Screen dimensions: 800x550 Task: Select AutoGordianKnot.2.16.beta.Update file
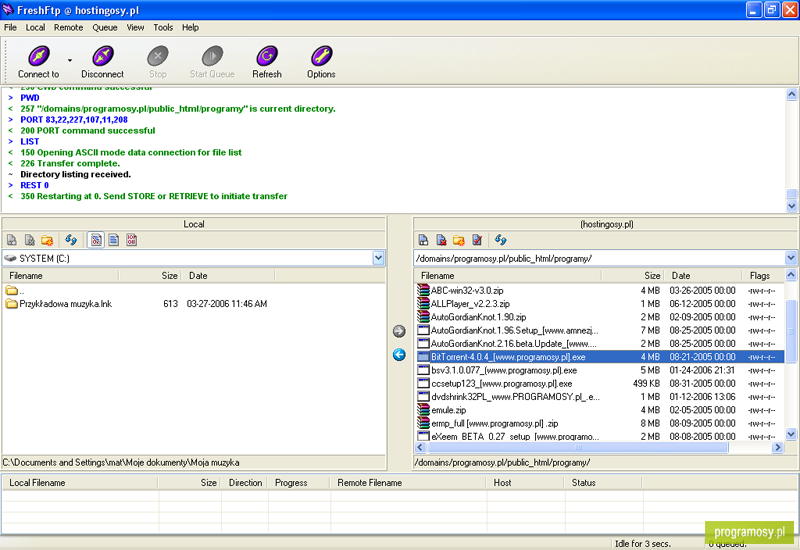[599, 343]
